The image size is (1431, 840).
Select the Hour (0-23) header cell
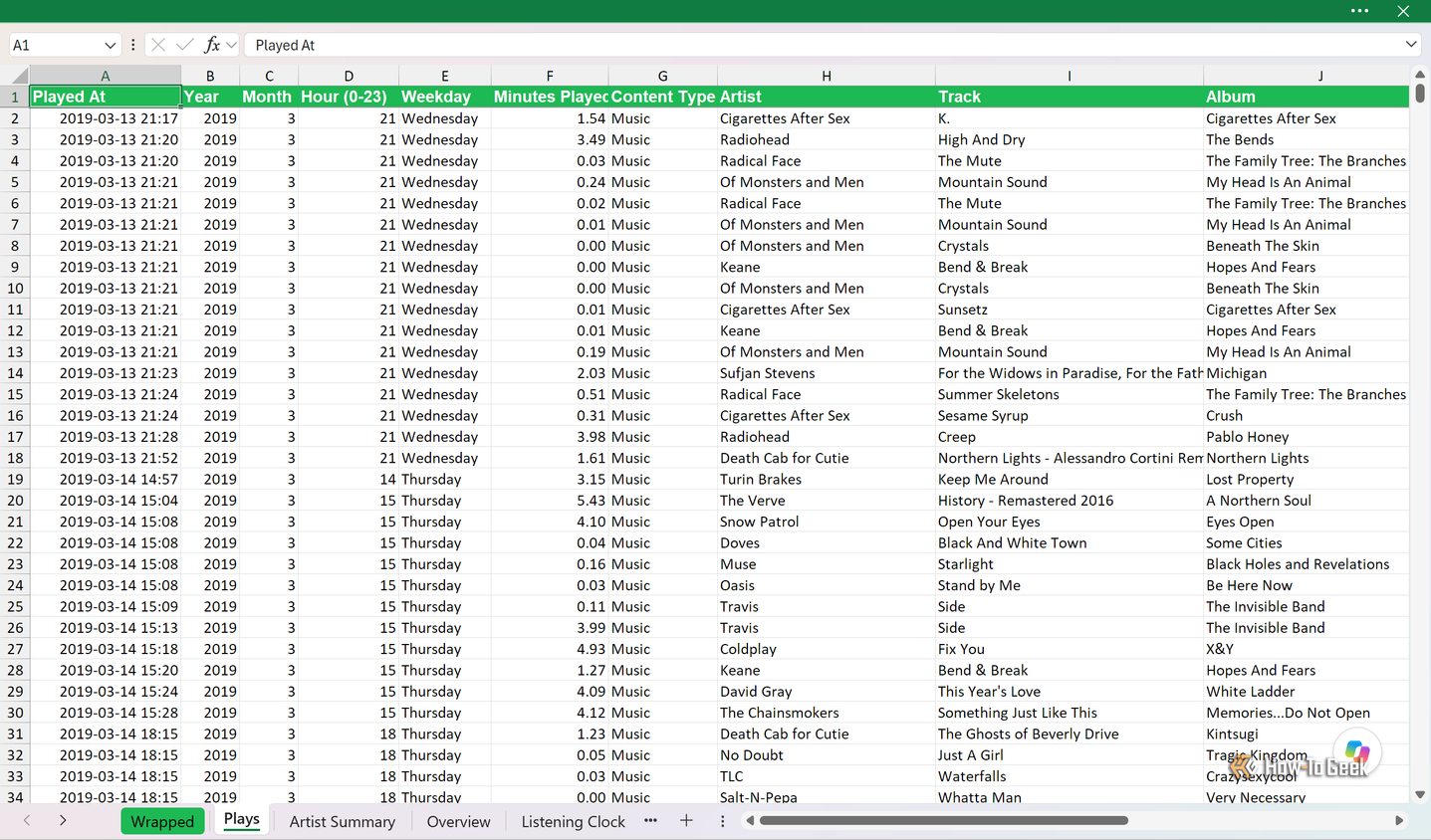(x=349, y=97)
